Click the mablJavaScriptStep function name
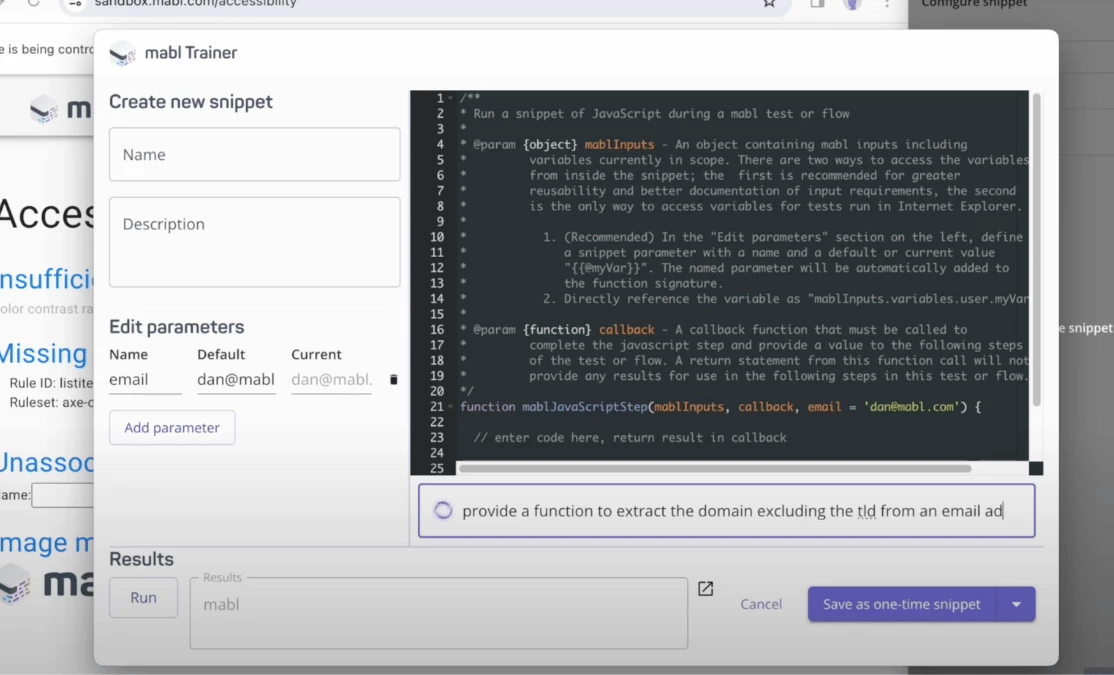1114x675 pixels. [585, 407]
